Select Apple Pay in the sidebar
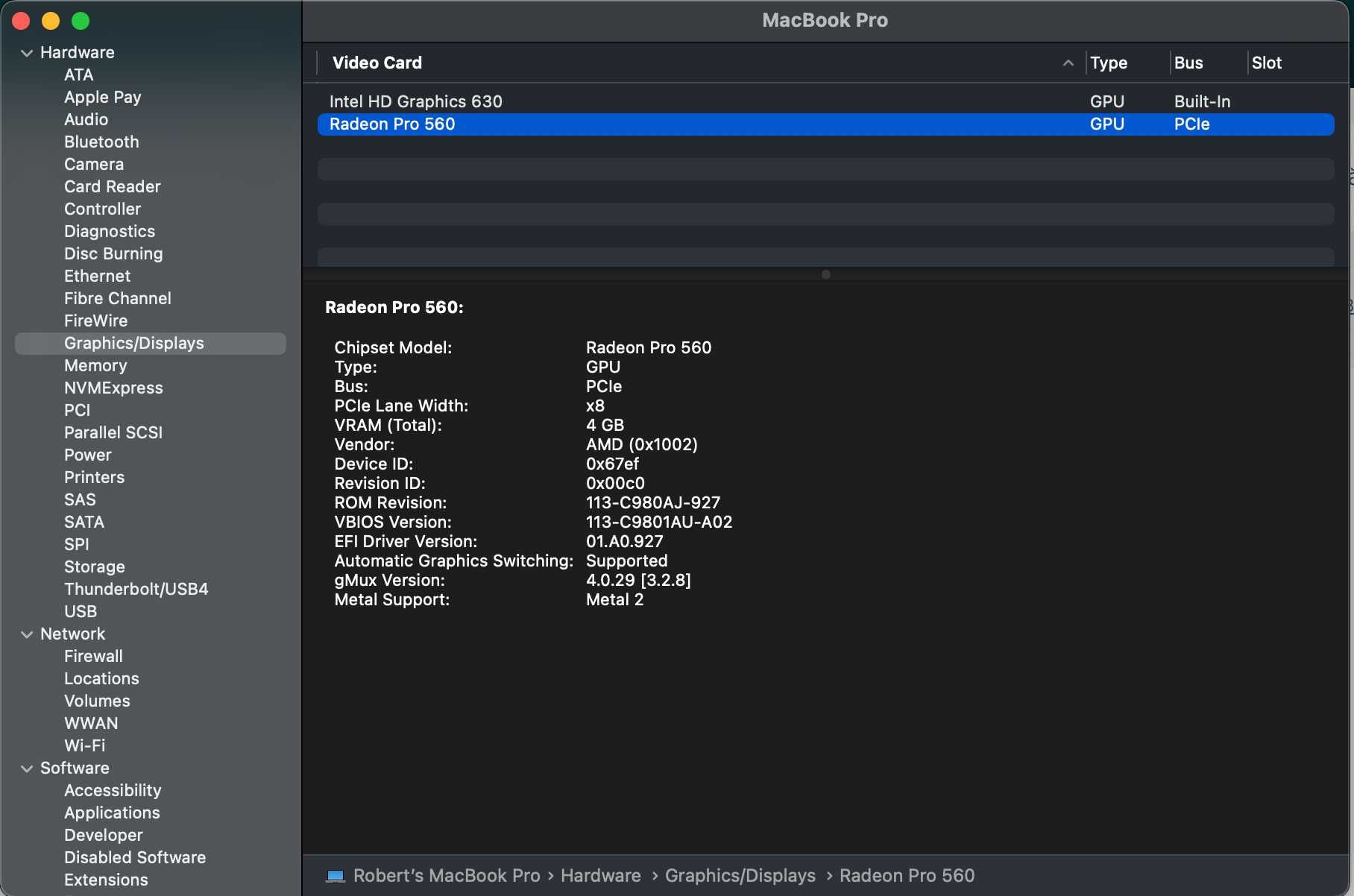Image resolution: width=1354 pixels, height=896 pixels. (102, 98)
